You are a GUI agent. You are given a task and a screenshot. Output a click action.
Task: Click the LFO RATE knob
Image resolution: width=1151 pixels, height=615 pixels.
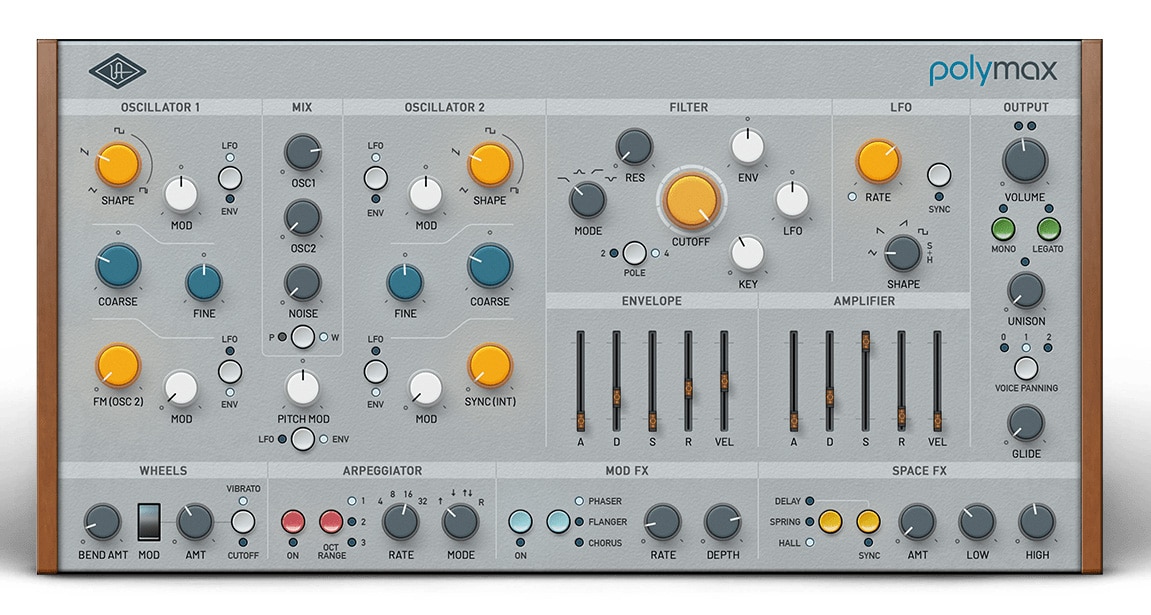click(878, 161)
